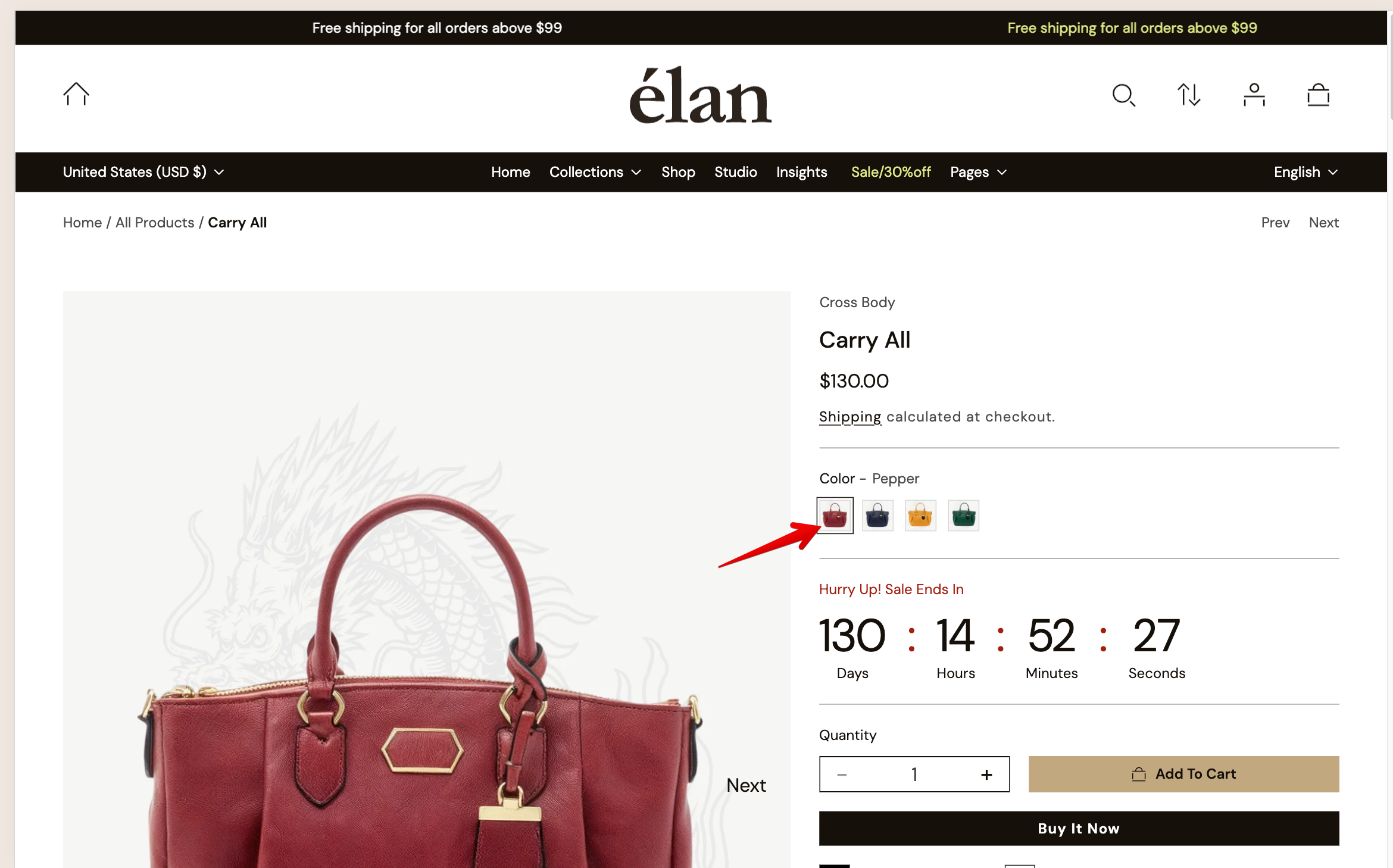
Task: Click the home house icon
Action: click(76, 94)
